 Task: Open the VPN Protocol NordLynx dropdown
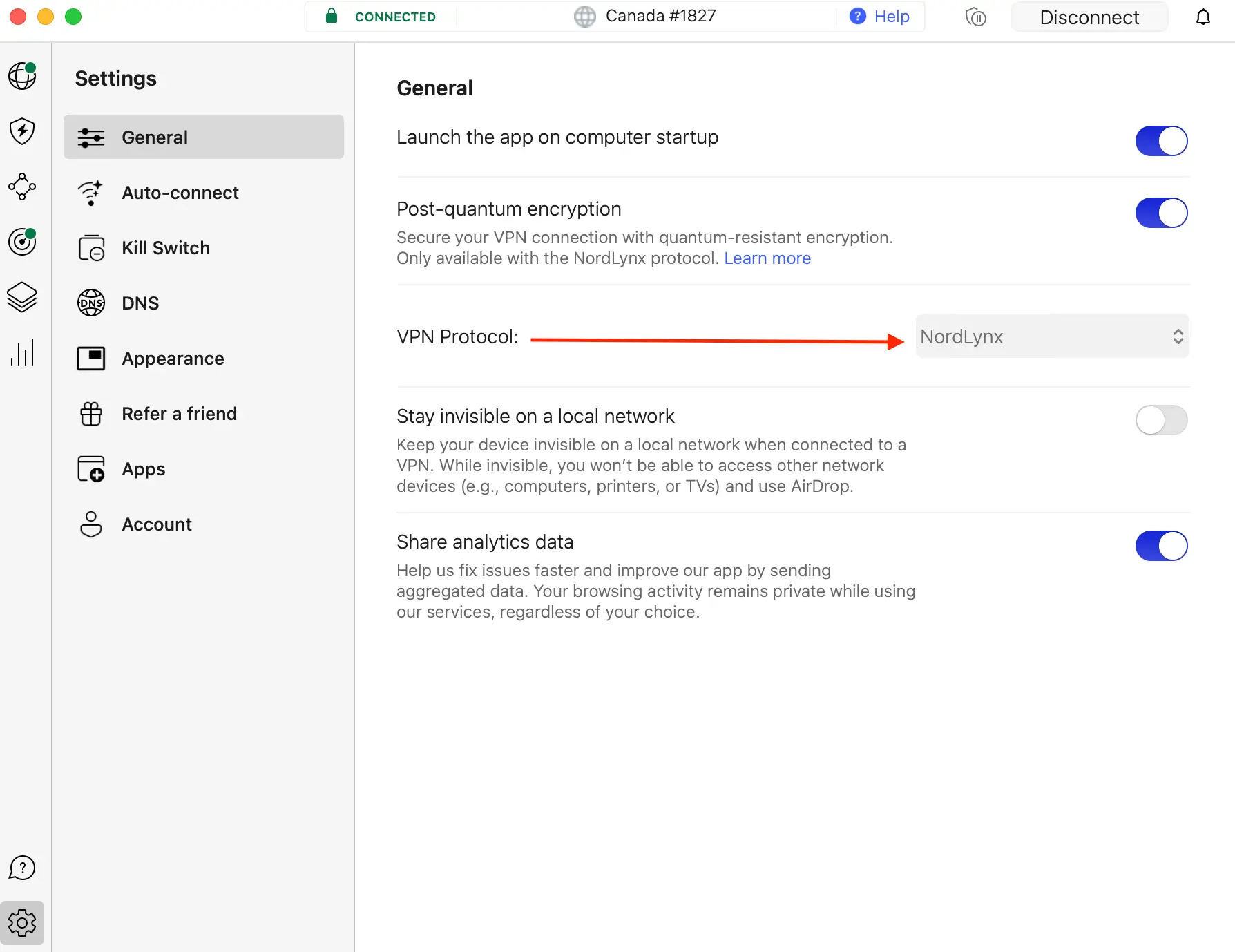1053,336
